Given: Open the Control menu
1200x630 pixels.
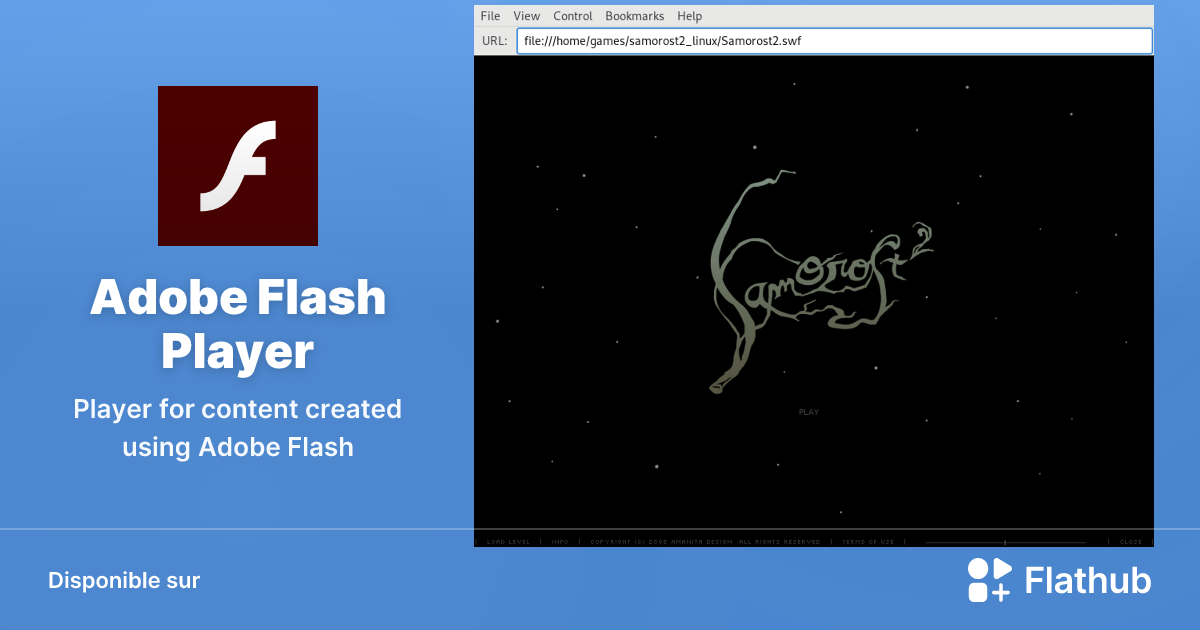Looking at the screenshot, I should tap(572, 15).
